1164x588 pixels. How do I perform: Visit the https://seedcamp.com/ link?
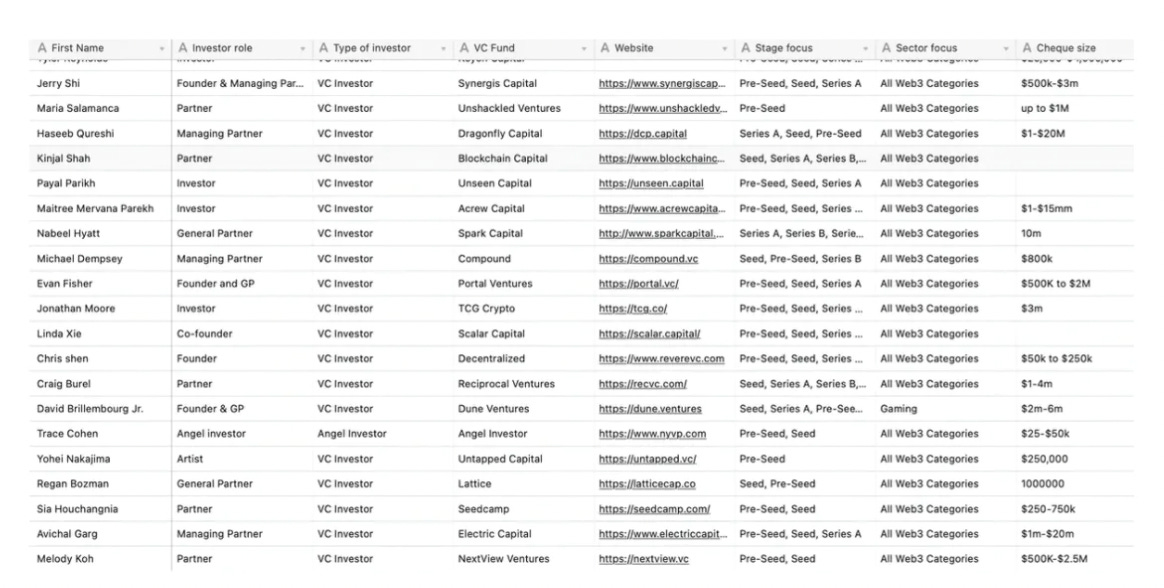point(655,509)
